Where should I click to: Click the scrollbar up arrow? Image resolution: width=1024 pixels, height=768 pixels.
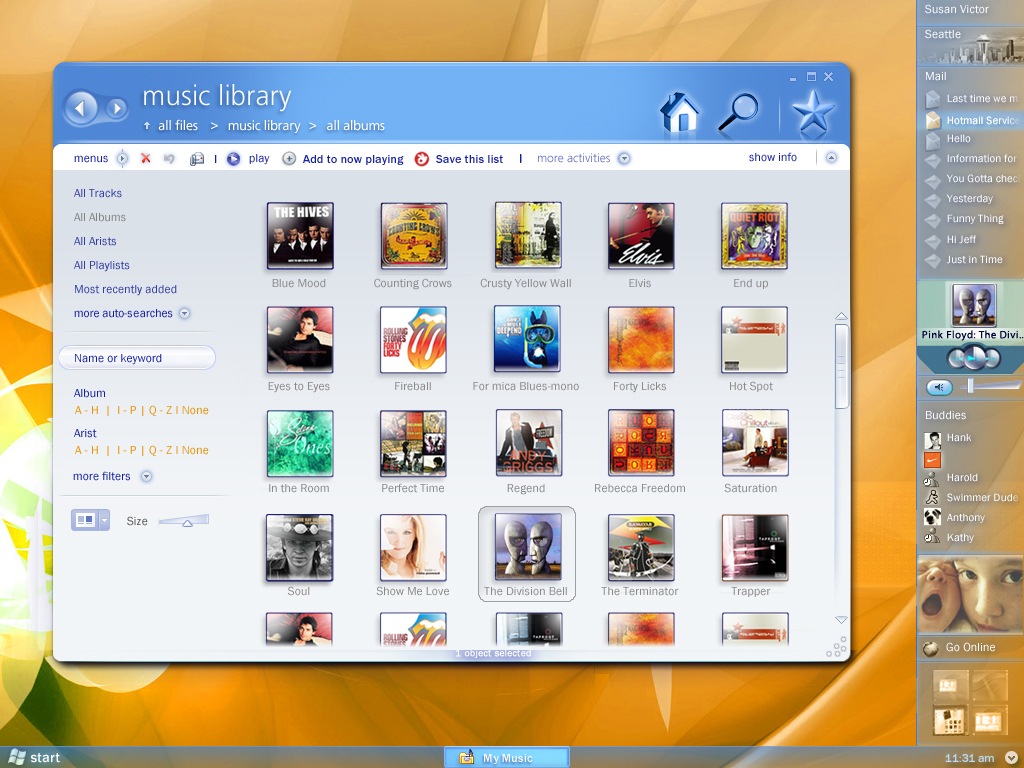click(x=841, y=316)
